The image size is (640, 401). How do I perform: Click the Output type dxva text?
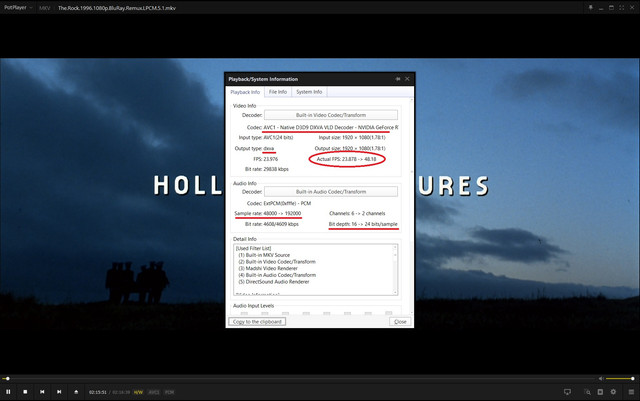coord(254,148)
